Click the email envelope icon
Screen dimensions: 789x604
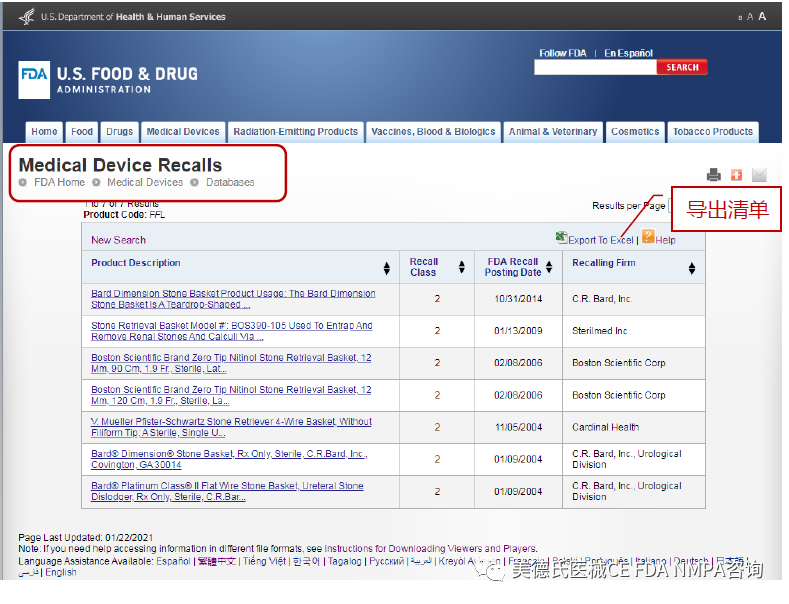(759, 175)
